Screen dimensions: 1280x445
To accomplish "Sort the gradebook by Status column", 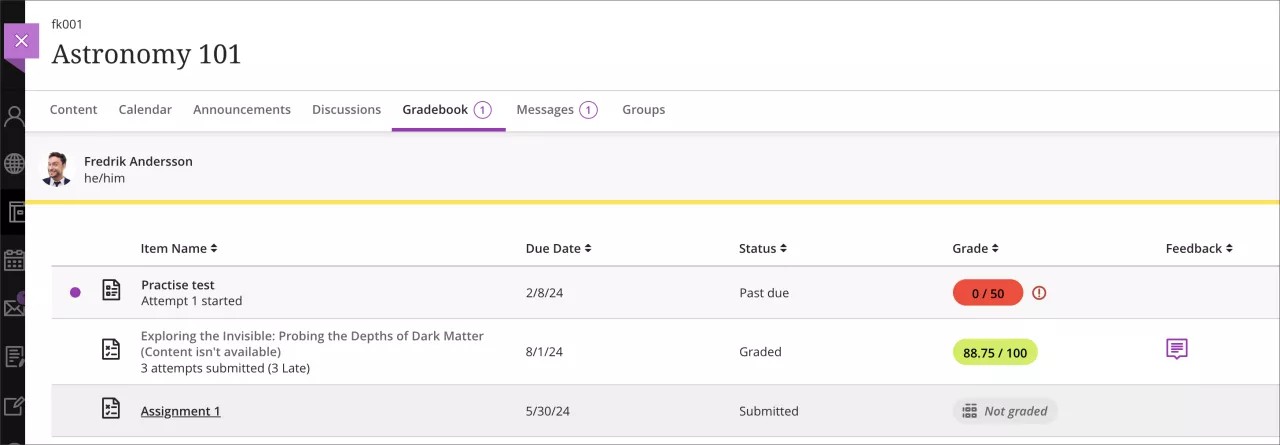I will tap(762, 248).
